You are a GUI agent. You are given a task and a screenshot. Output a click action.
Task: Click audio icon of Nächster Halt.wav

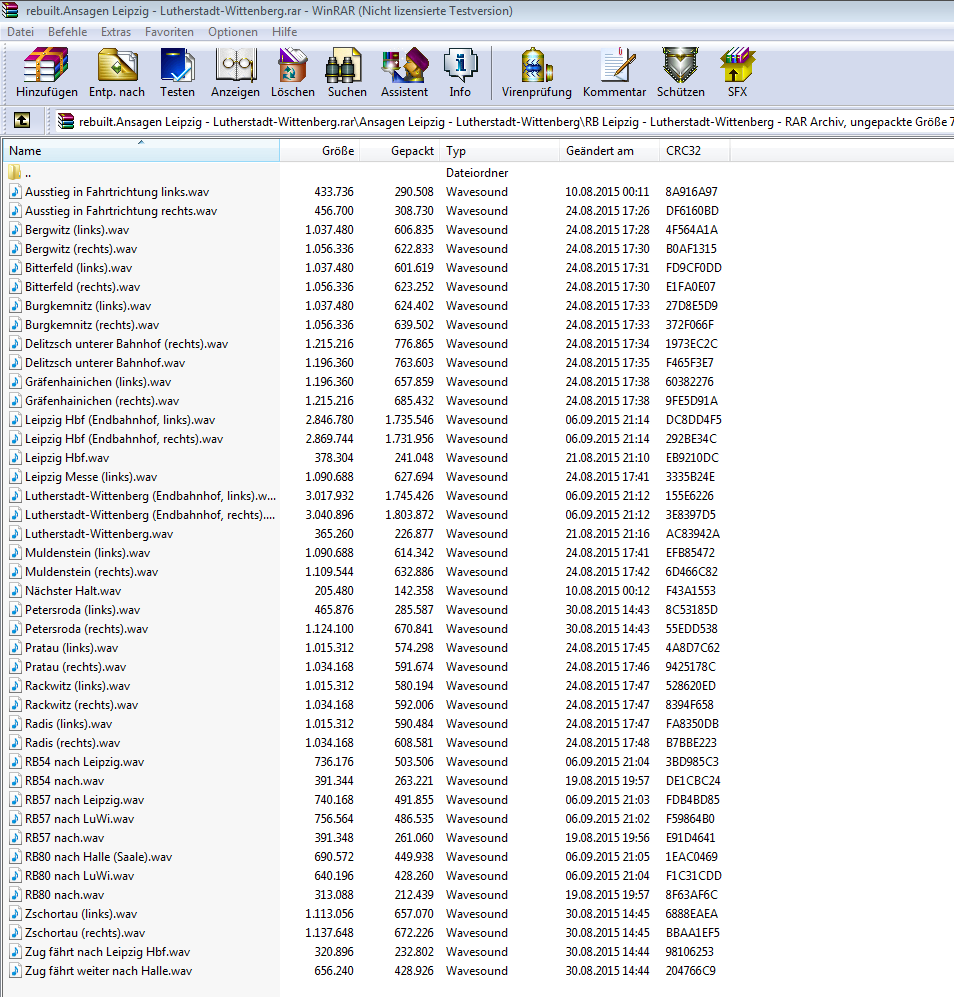[x=15, y=590]
